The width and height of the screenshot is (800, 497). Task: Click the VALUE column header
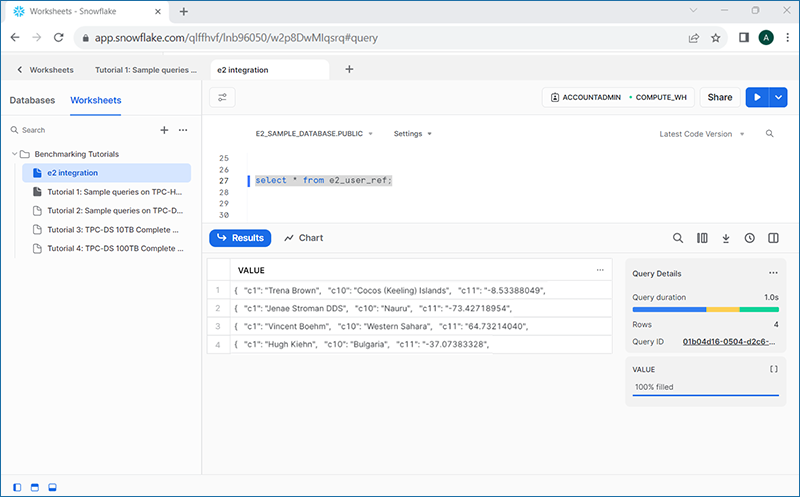click(421, 270)
